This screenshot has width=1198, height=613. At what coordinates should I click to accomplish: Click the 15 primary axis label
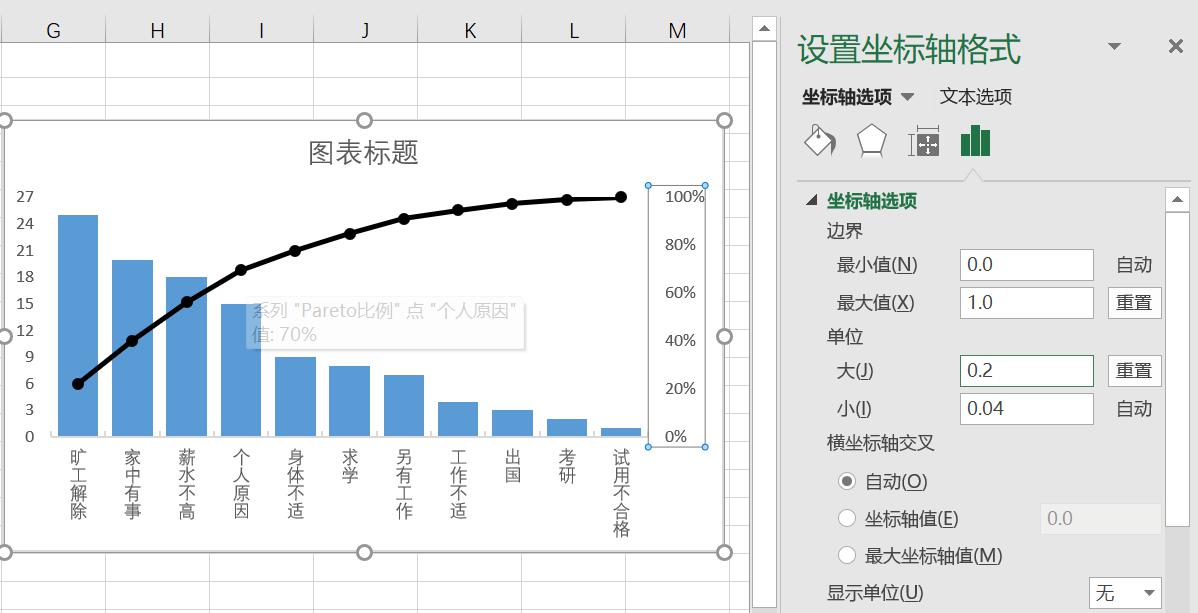25,303
